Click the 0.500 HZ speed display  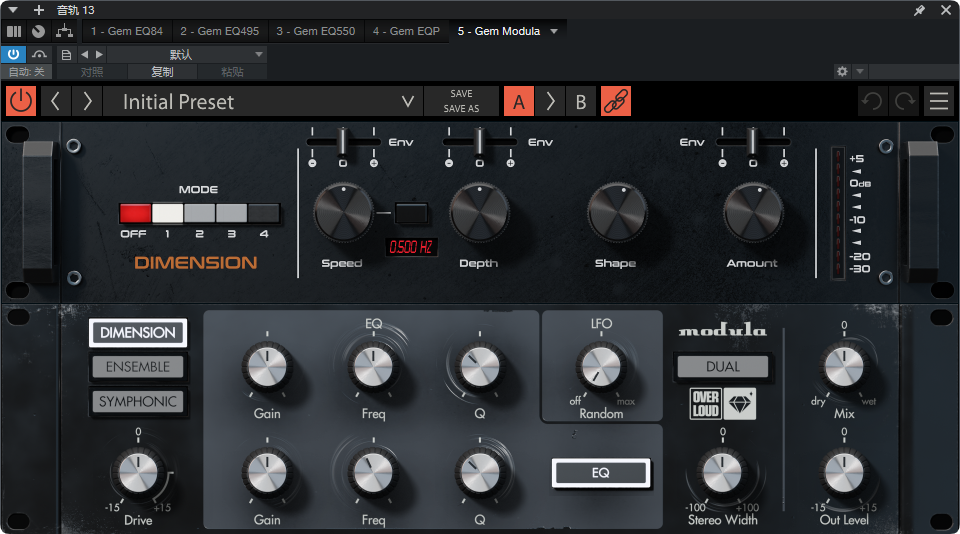pyautogui.click(x=411, y=247)
